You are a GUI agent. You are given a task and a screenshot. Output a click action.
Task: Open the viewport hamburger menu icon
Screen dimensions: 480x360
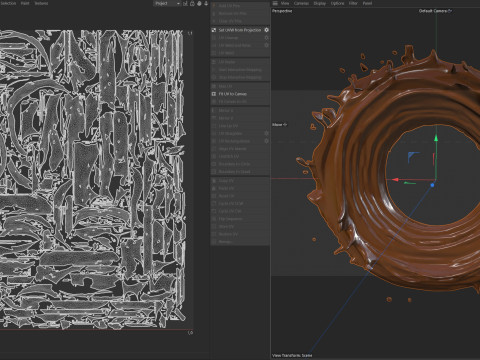(x=275, y=3)
